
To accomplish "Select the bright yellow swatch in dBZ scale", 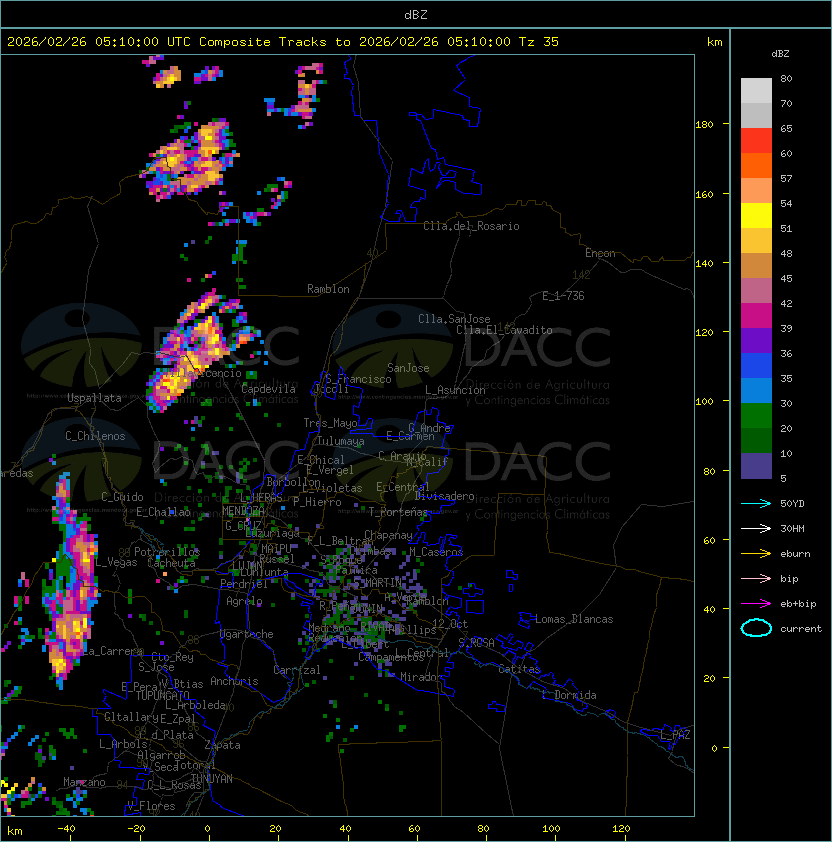I will click(756, 216).
